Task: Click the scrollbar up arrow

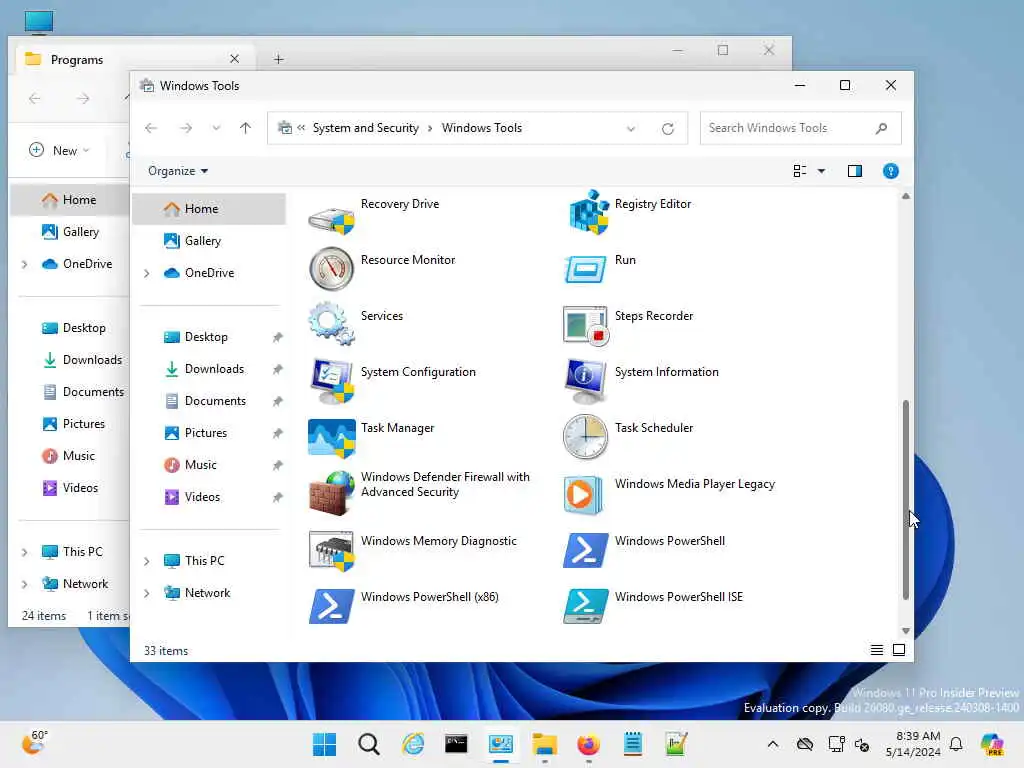Action: coord(905,196)
